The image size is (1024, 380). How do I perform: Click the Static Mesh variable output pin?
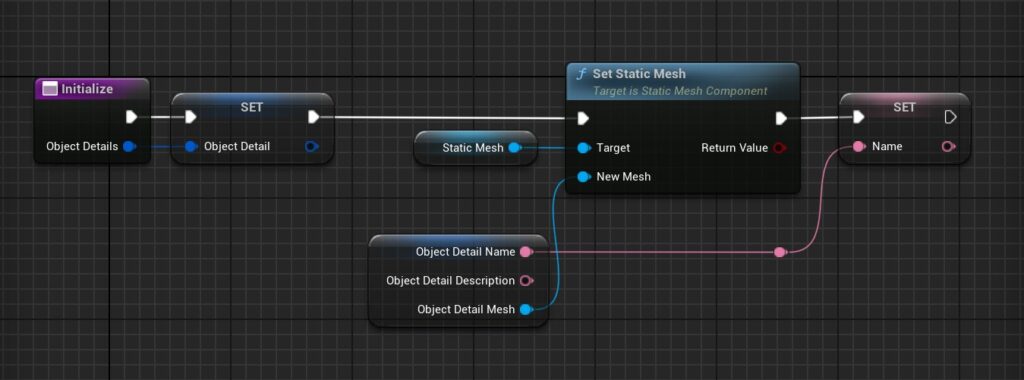[515, 148]
